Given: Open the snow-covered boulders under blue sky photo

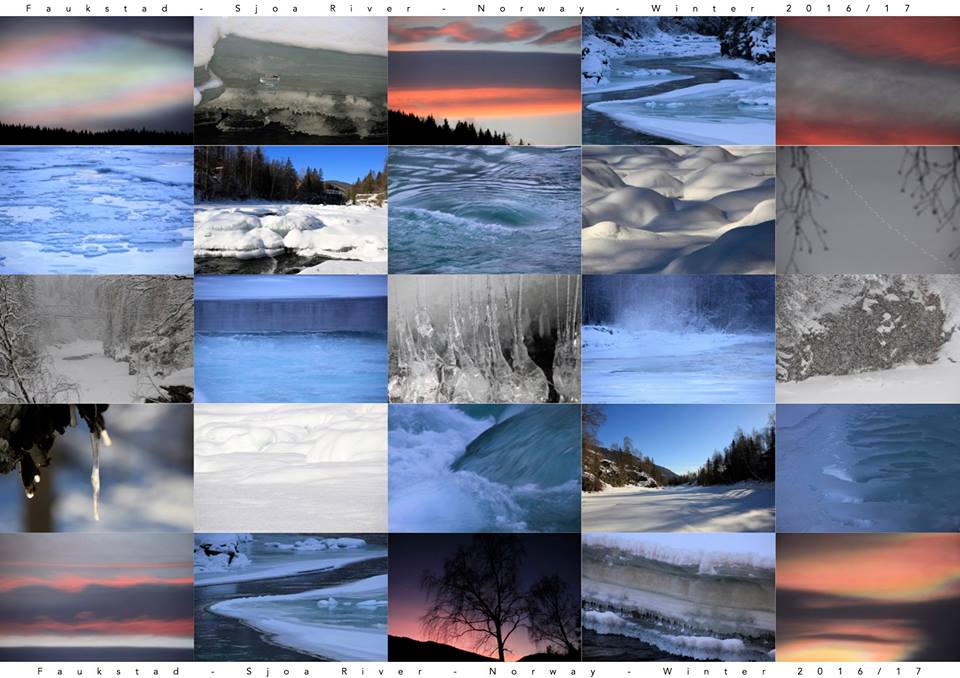Looking at the screenshot, I should 291,209.
